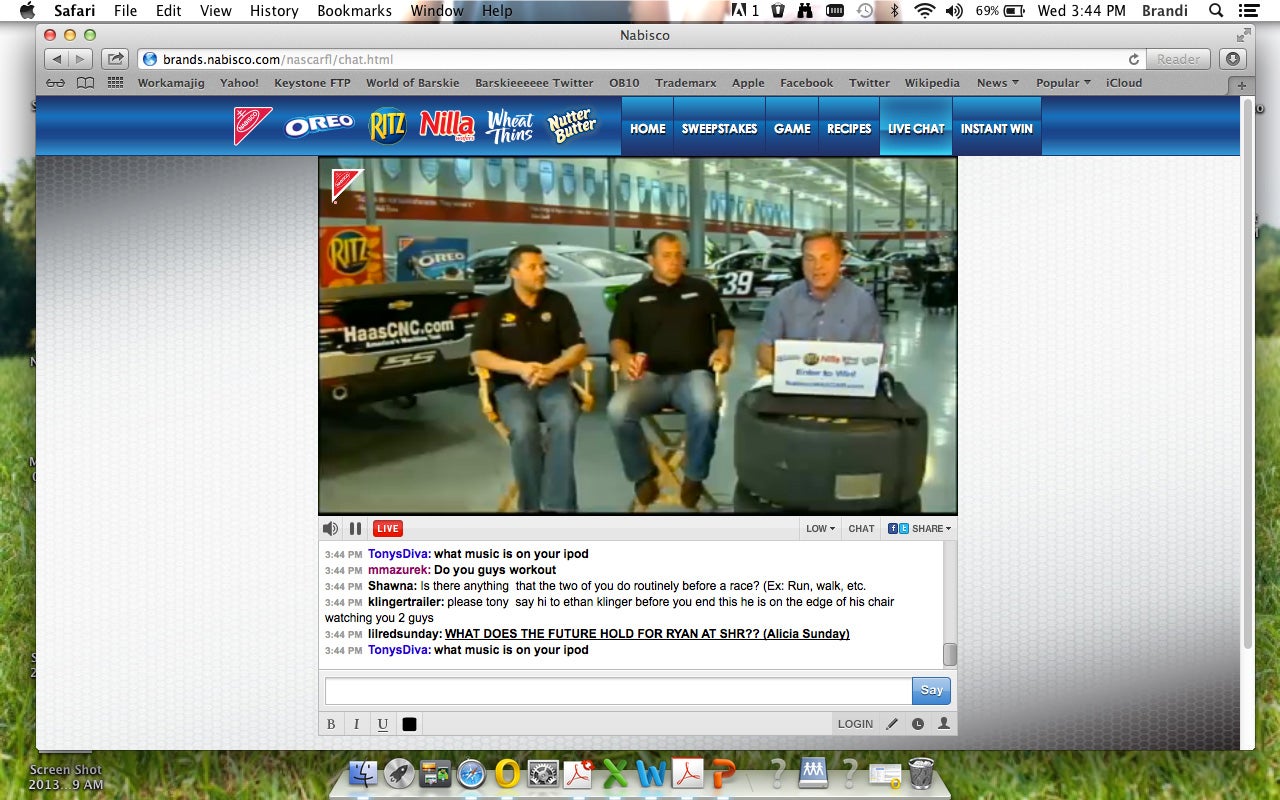
Task: Reload the page with refresh icon
Action: (x=1133, y=59)
